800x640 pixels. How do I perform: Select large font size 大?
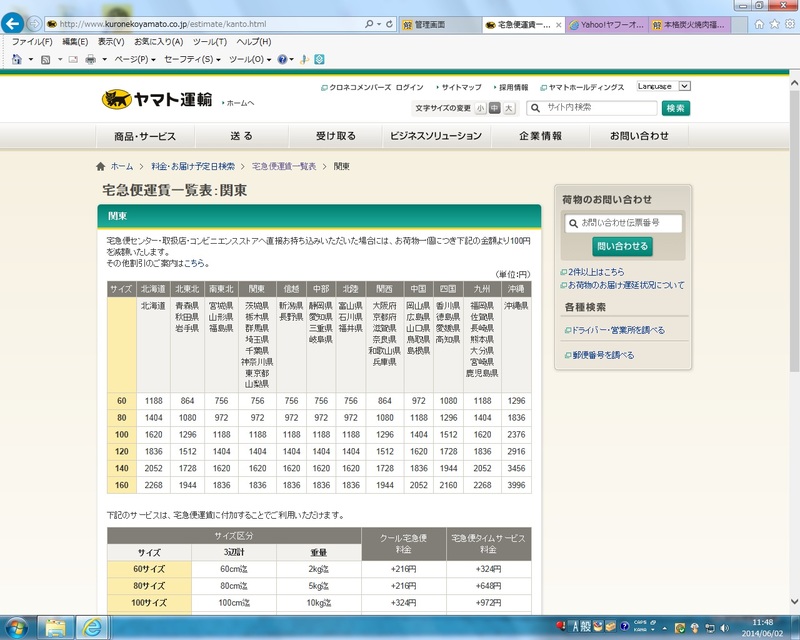point(509,108)
